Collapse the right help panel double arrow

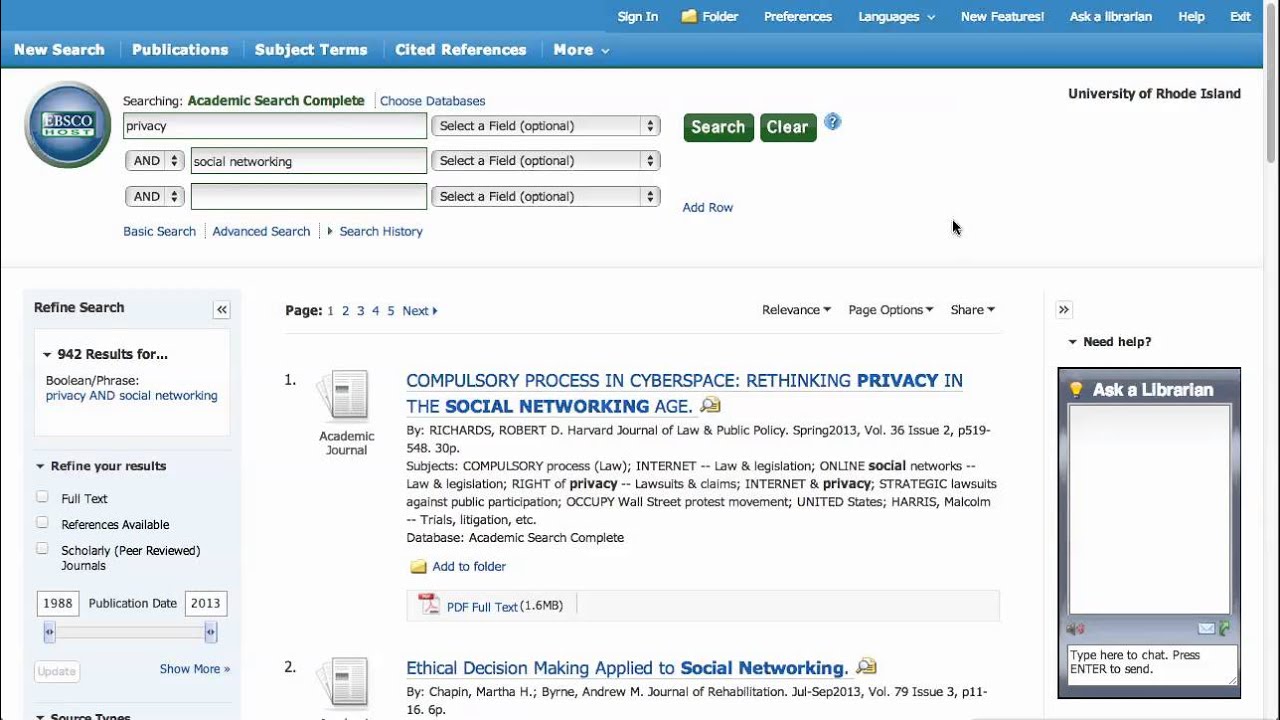pos(1064,310)
